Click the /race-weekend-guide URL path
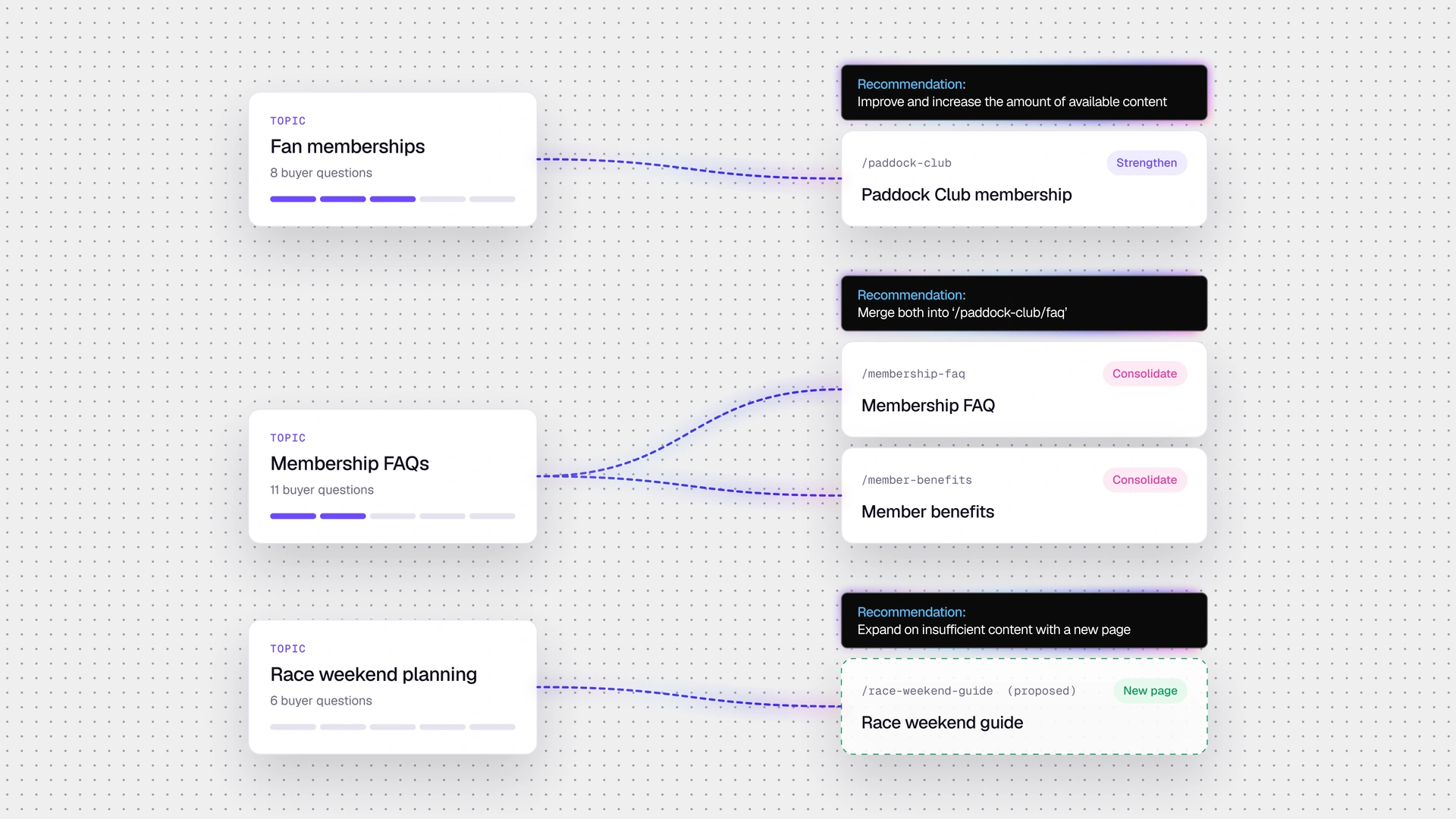Image resolution: width=1456 pixels, height=819 pixels. 927,691
